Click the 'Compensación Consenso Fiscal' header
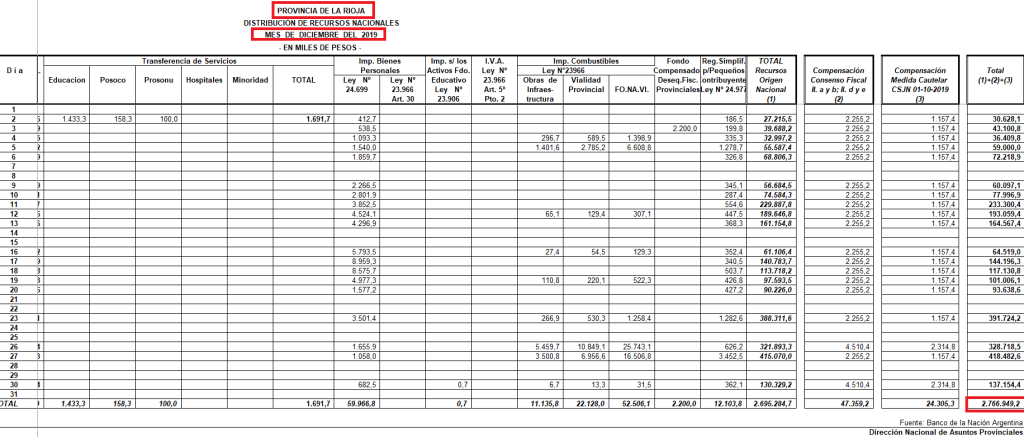The width and height of the screenshot is (1024, 437). [x=841, y=80]
